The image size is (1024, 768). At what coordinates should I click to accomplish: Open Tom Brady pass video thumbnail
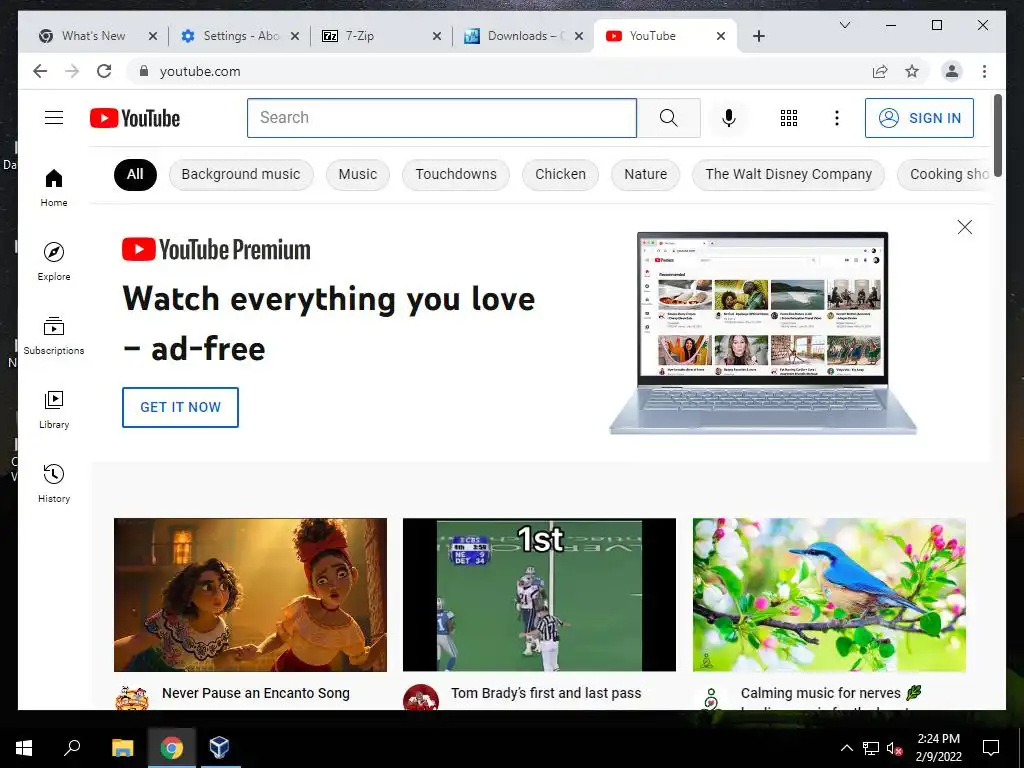(x=539, y=594)
